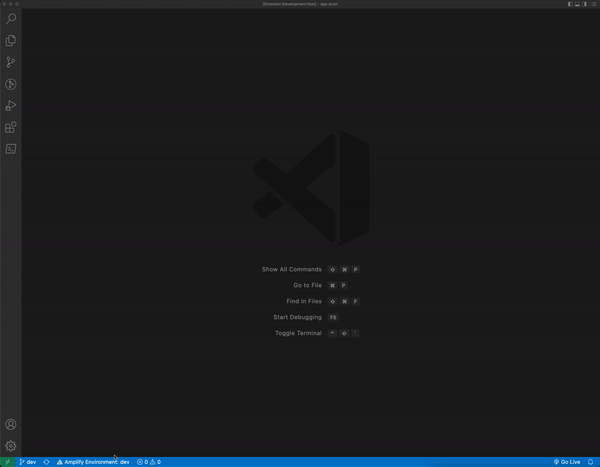This screenshot has width=600, height=467.
Task: Start Go Live server from status bar
Action: (567, 462)
